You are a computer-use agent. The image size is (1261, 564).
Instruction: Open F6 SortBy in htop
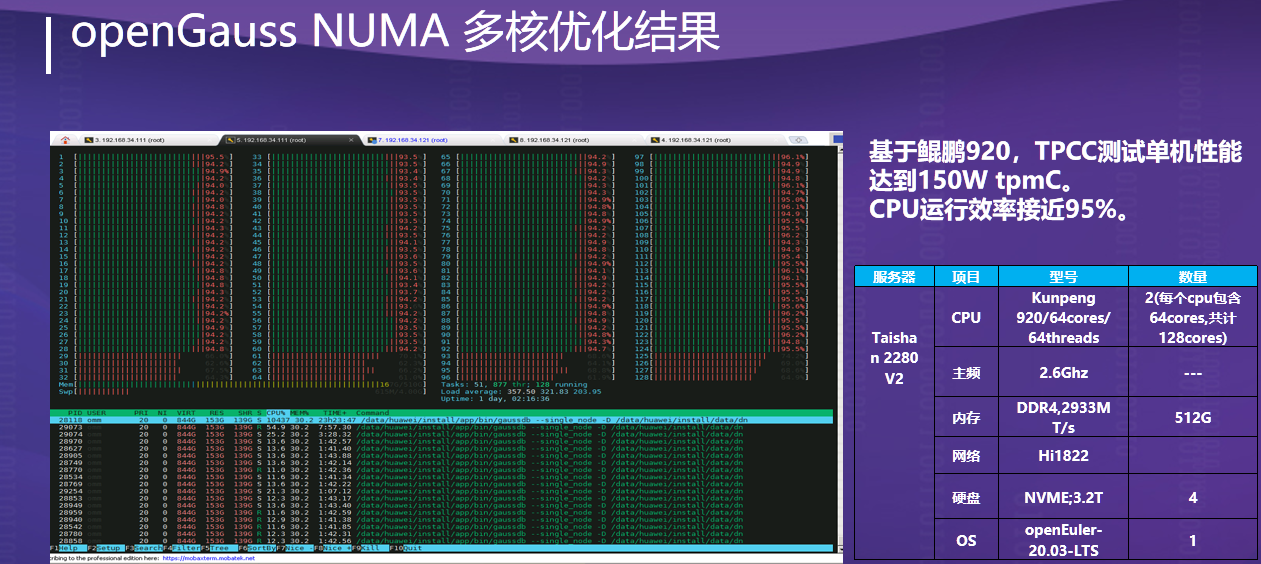coord(257,548)
